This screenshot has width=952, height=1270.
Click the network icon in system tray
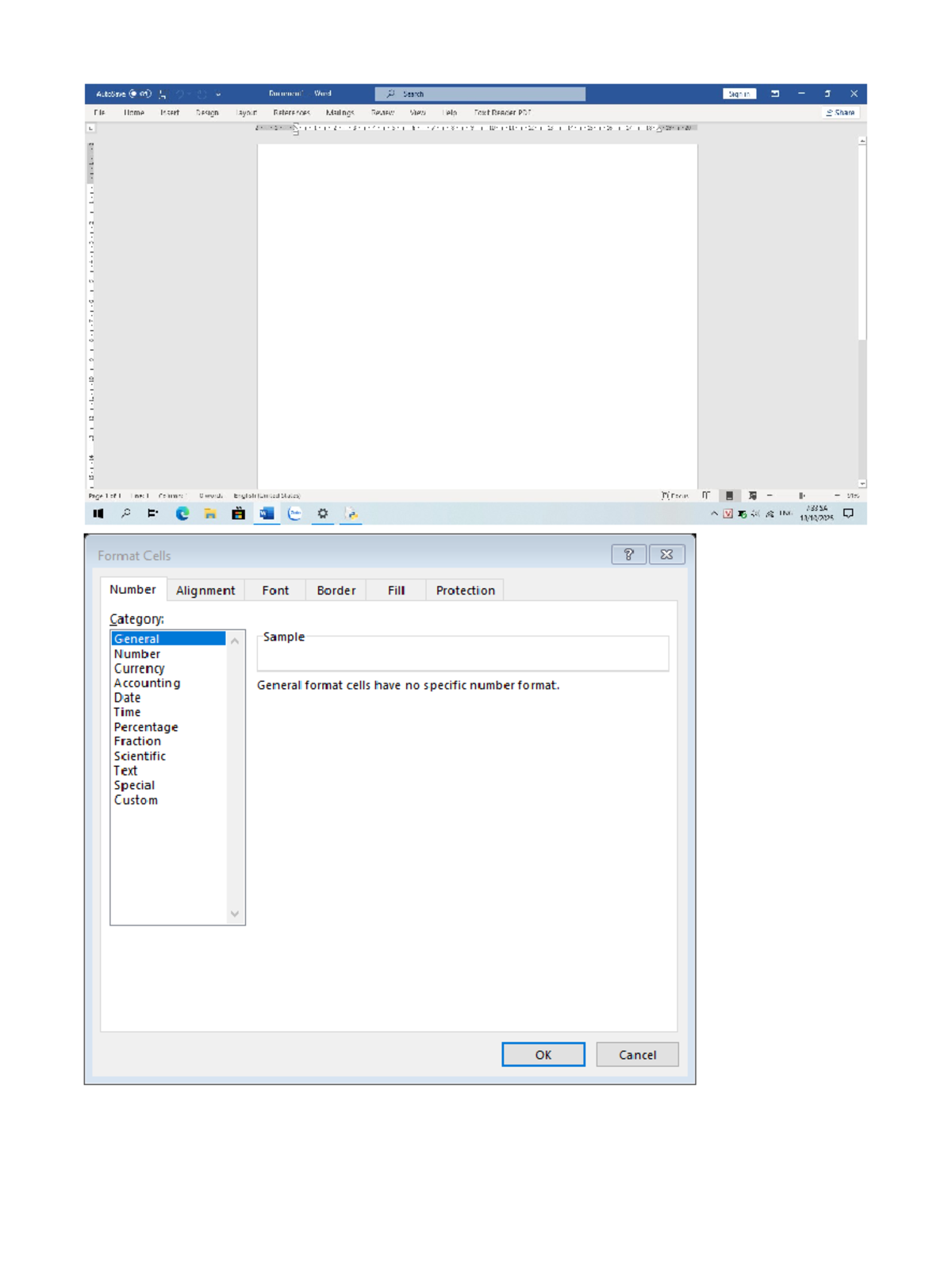pyautogui.click(x=770, y=514)
